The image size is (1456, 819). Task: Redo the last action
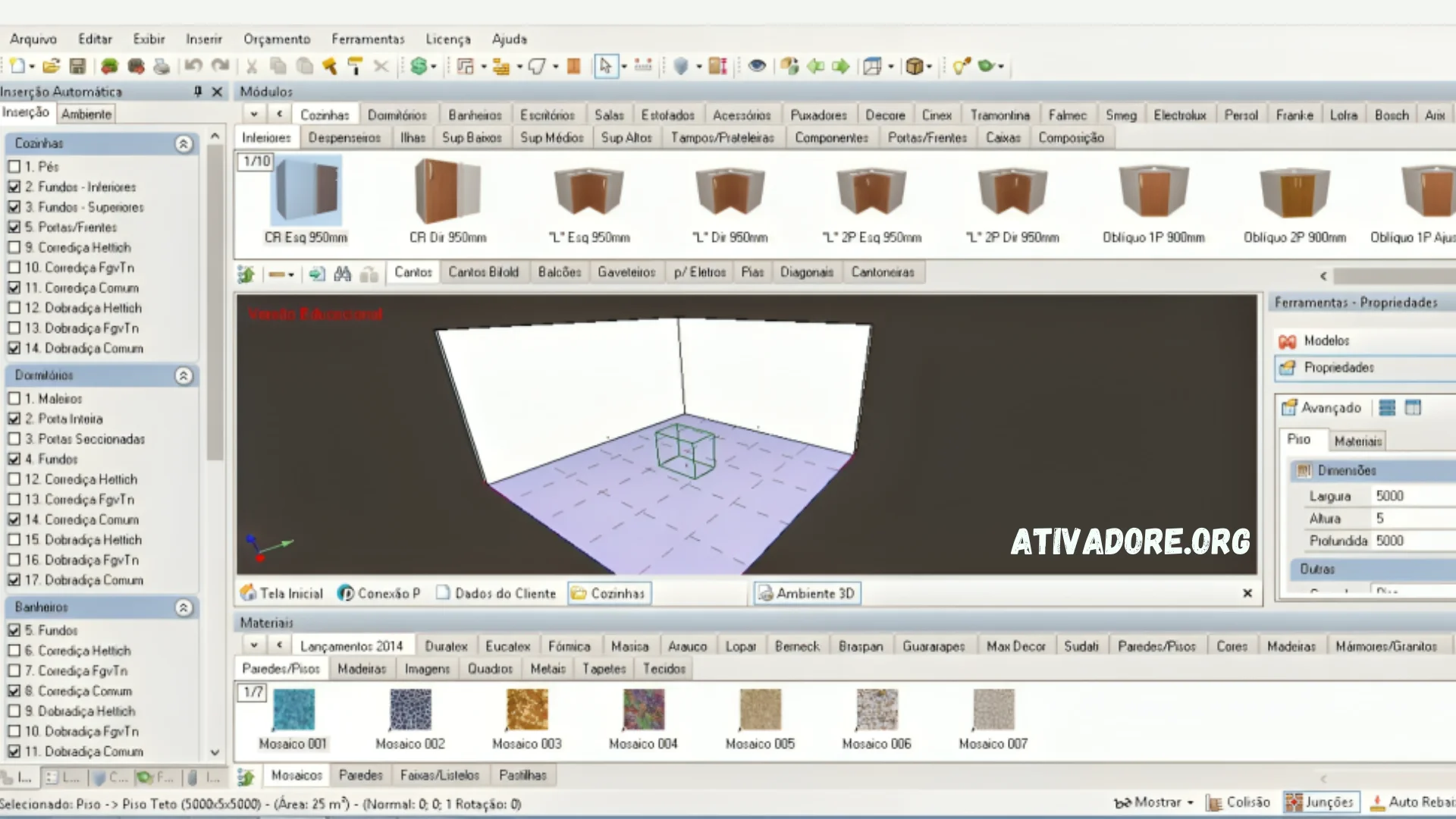click(x=221, y=67)
